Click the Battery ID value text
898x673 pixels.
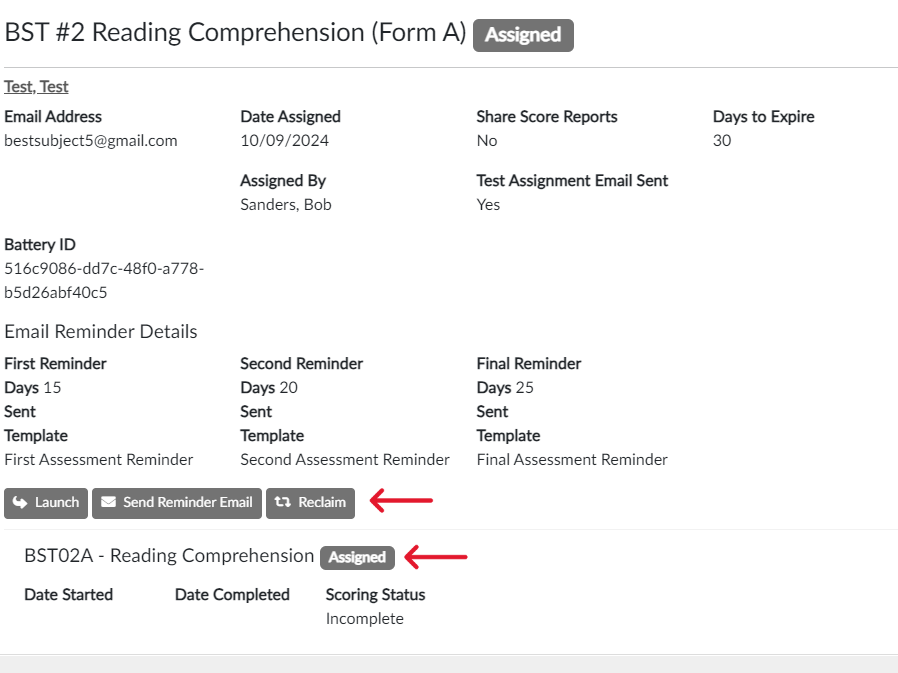coord(104,281)
